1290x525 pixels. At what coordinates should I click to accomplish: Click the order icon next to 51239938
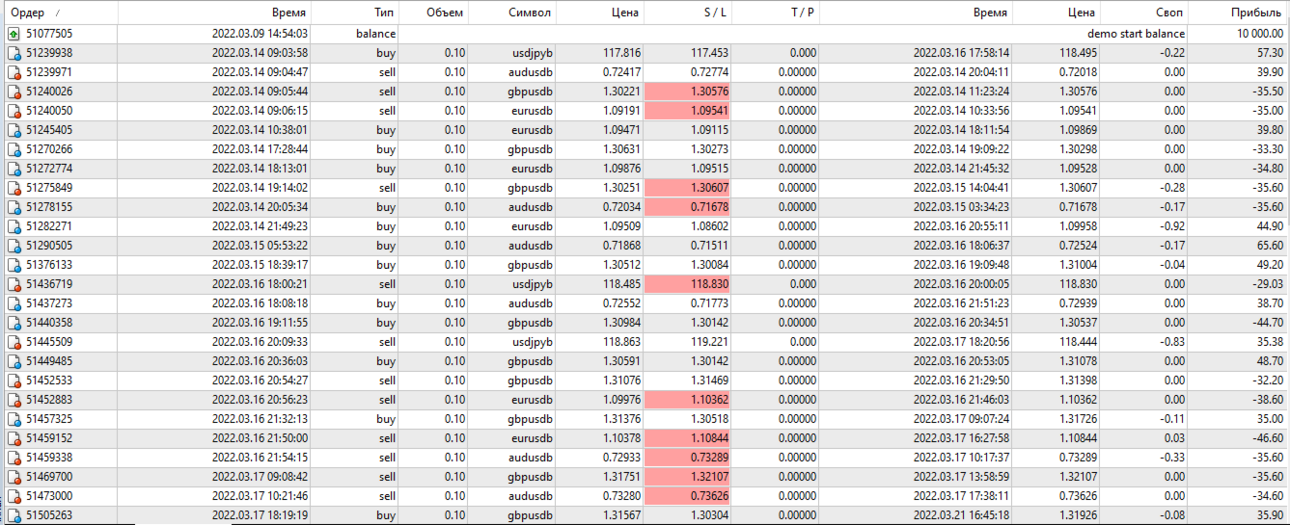[x=14, y=53]
